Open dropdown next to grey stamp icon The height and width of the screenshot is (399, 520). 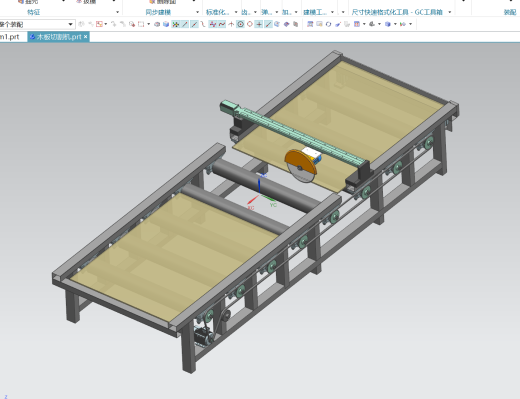pos(379,24)
